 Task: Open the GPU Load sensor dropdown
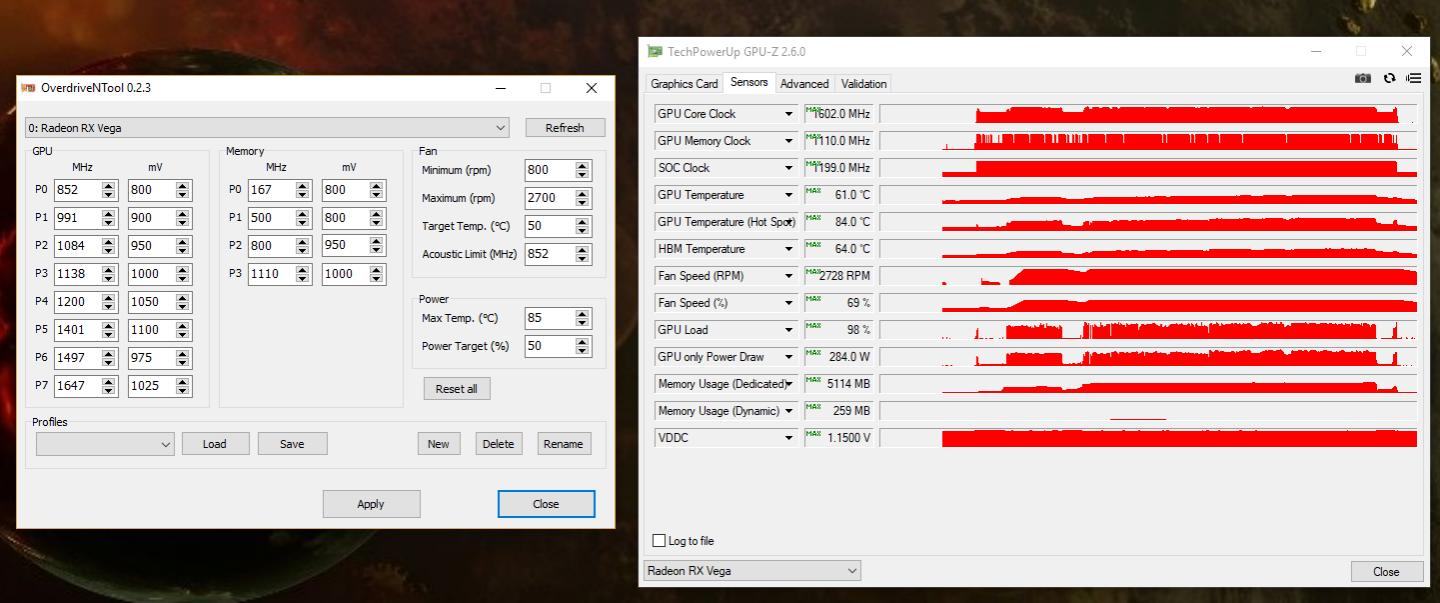click(788, 330)
